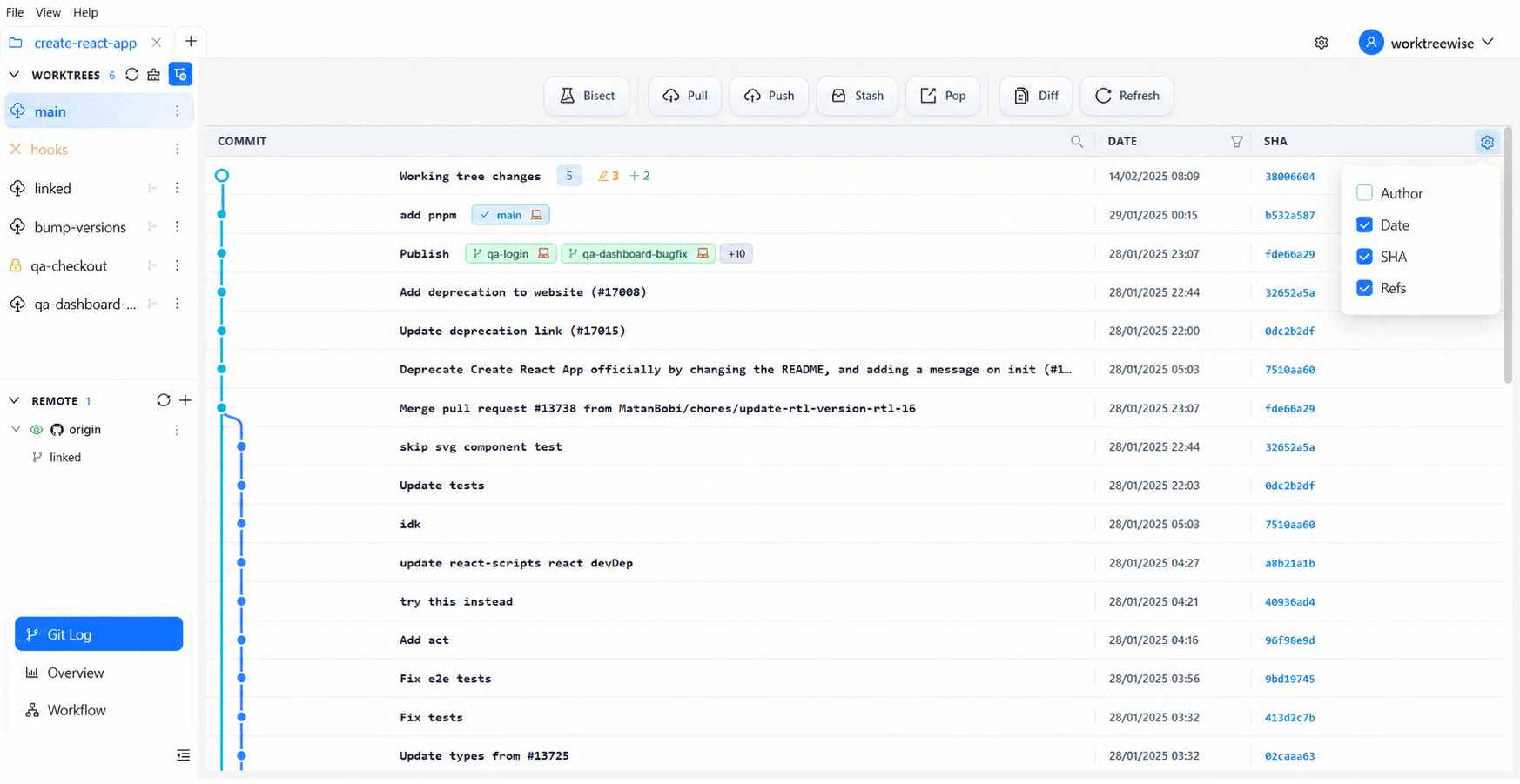1520x784 pixels.
Task: Open the Workflow section
Action: (99, 710)
